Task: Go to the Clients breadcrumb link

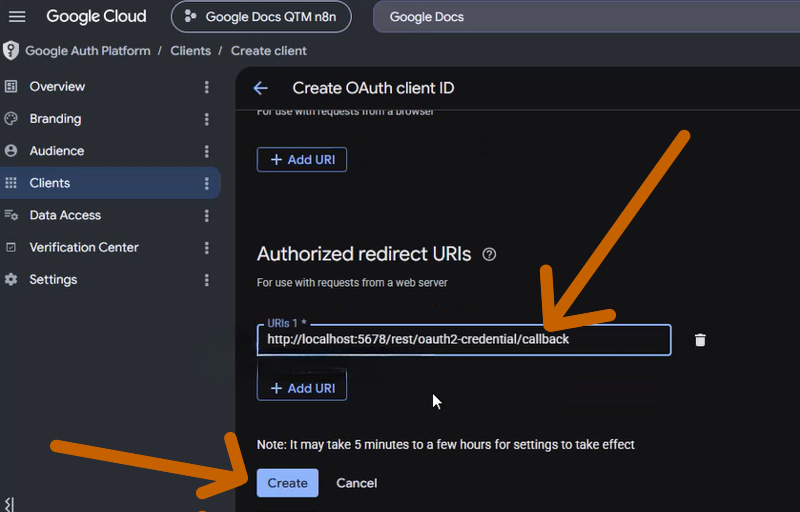Action: click(x=190, y=51)
